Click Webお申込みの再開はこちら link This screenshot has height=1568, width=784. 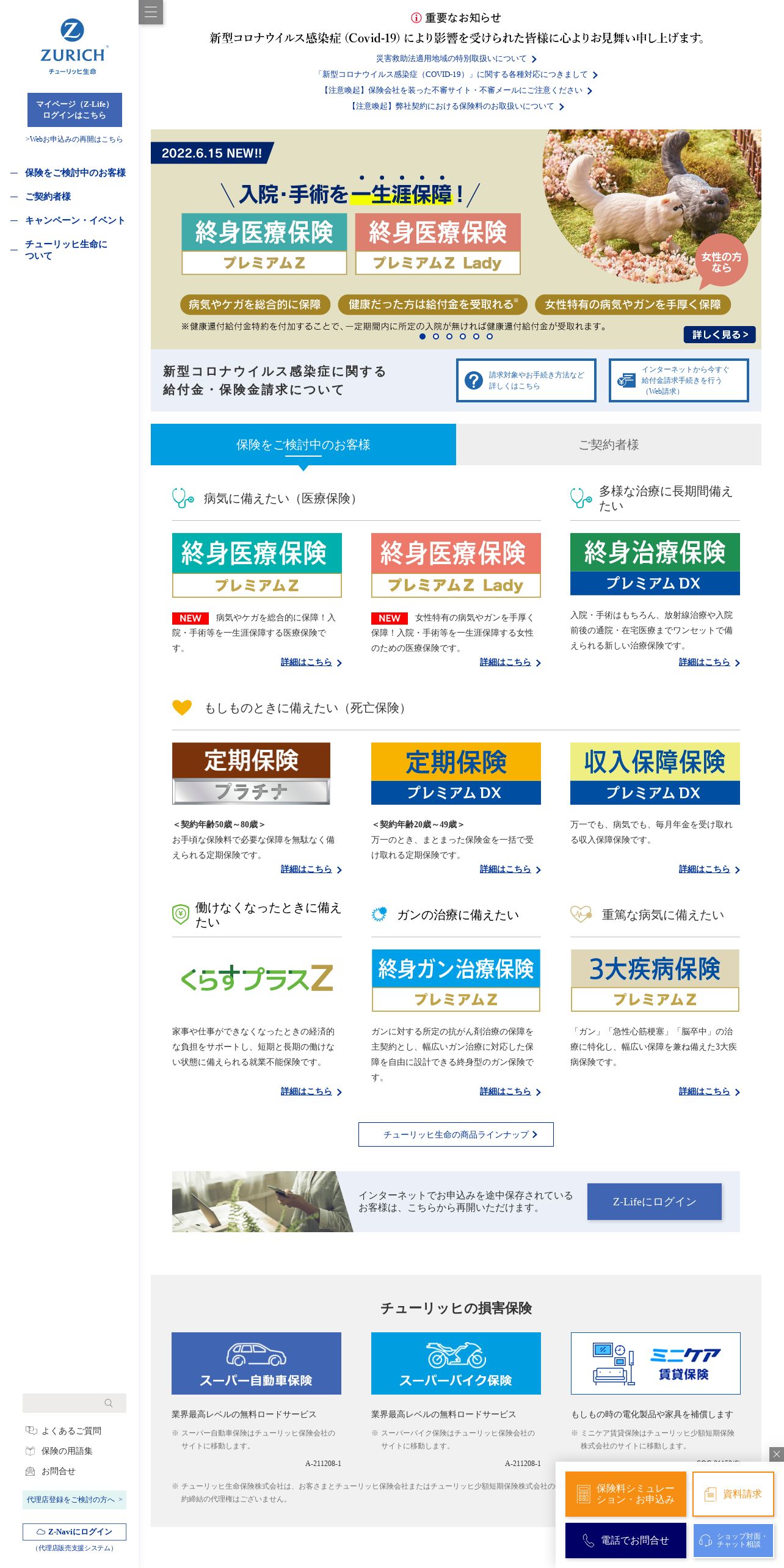click(74, 139)
